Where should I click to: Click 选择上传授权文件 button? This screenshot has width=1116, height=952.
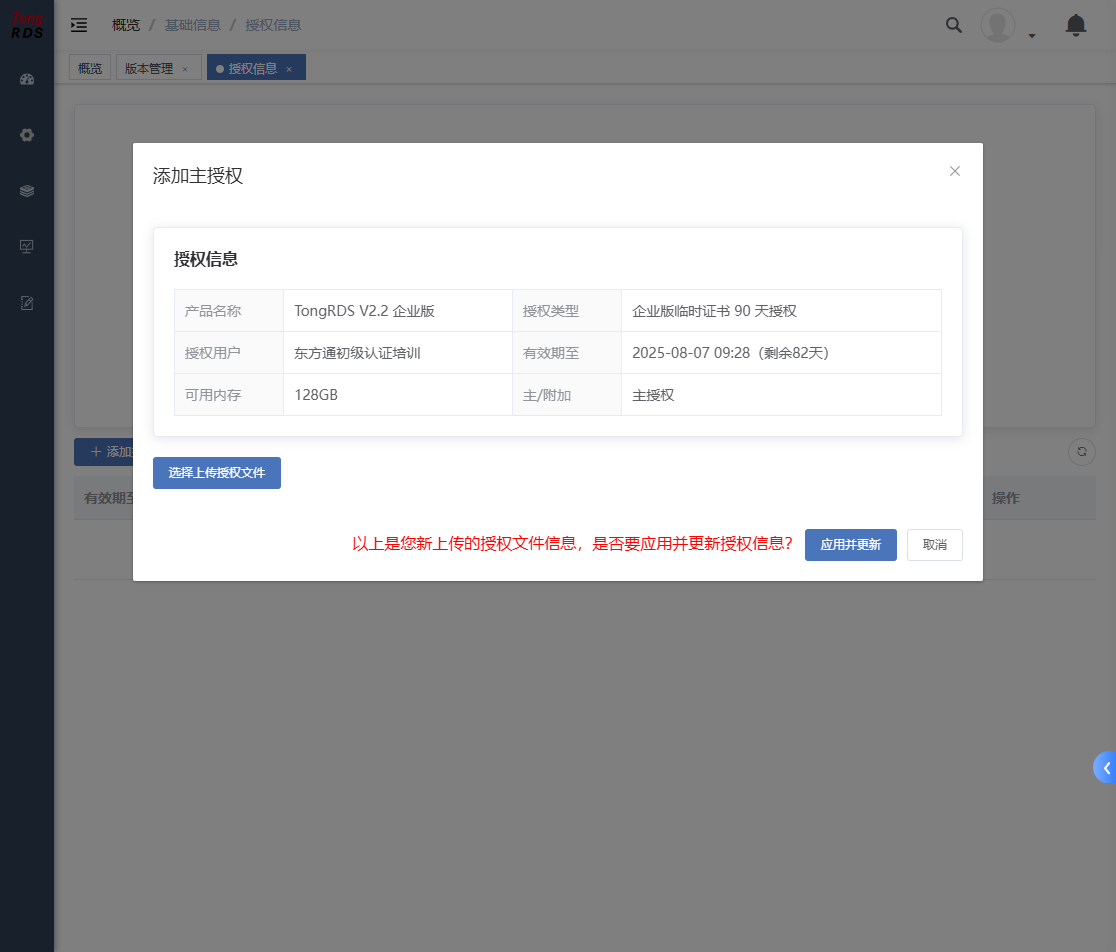coord(217,473)
